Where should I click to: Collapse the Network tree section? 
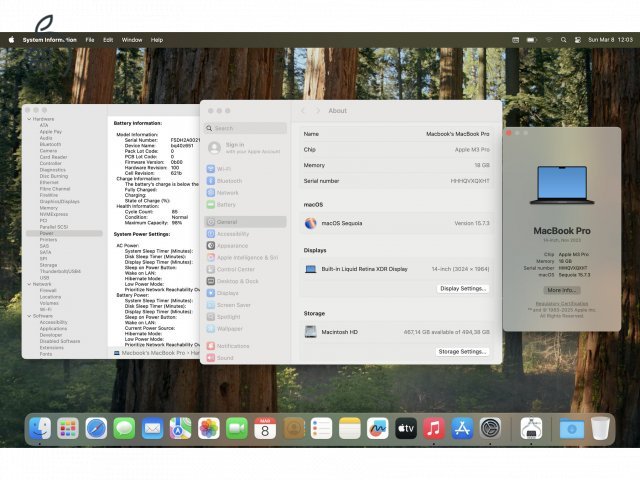29,284
